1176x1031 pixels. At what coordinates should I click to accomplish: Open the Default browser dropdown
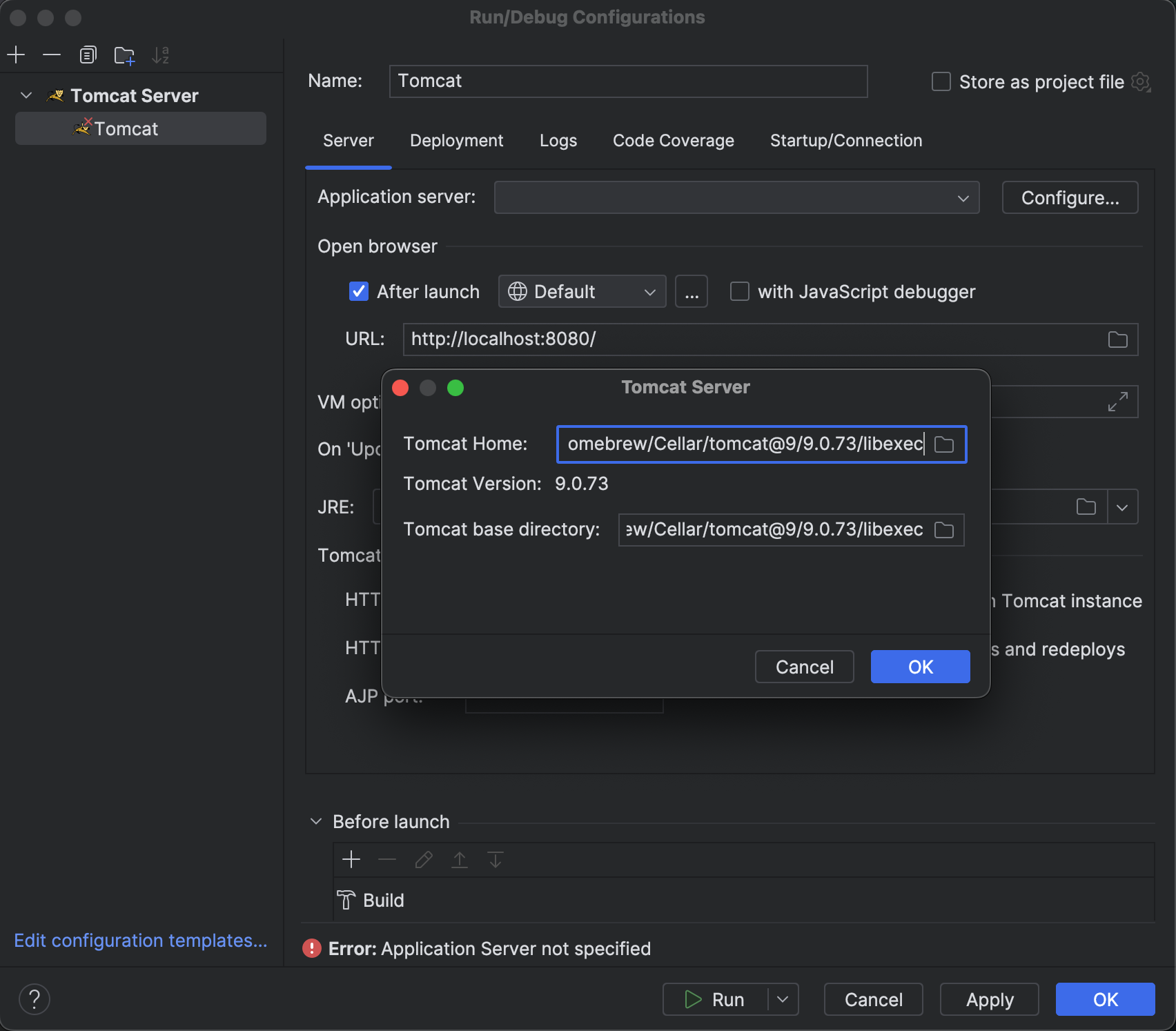pyautogui.click(x=582, y=291)
